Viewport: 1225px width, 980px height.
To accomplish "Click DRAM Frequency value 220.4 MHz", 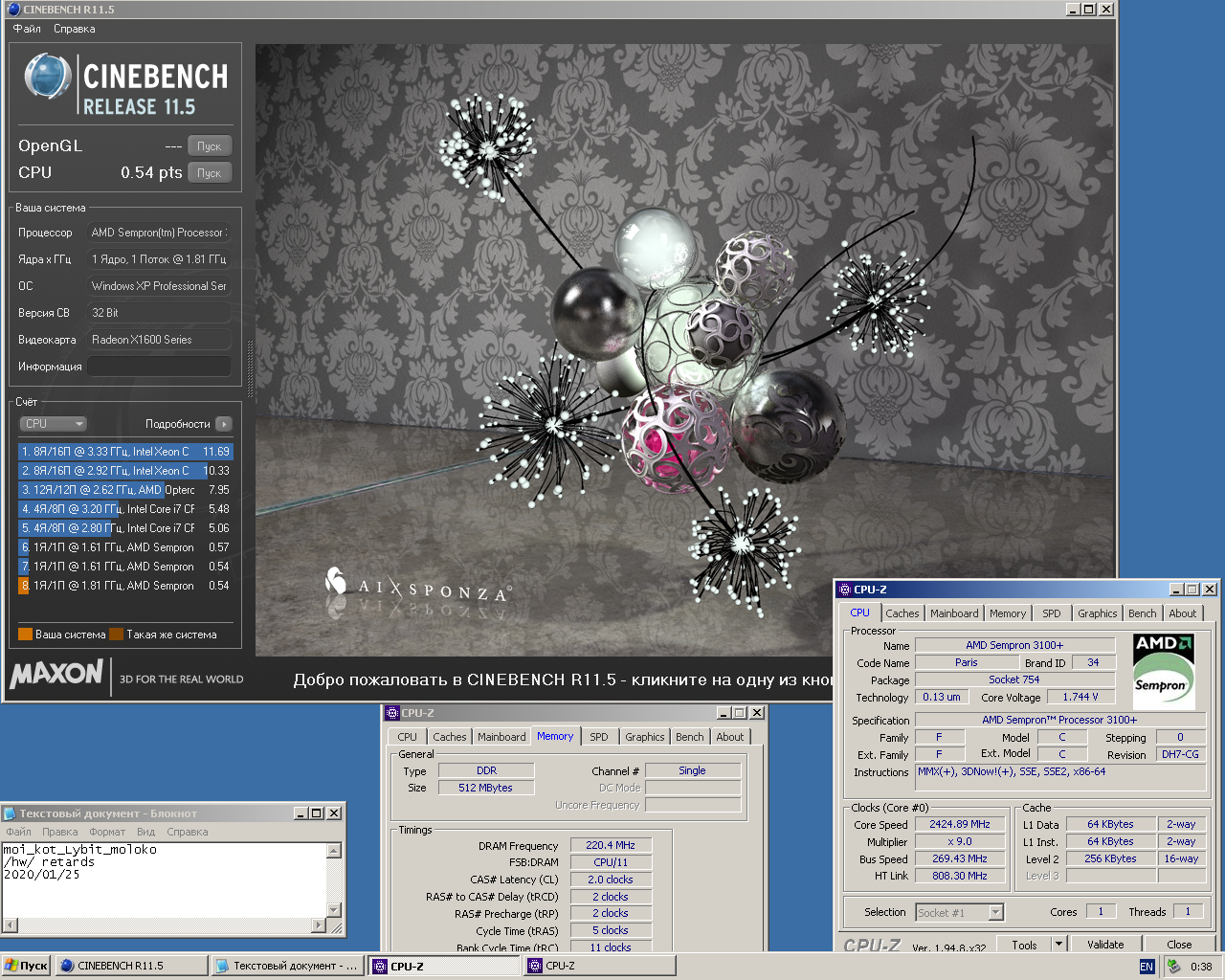I will 611,845.
